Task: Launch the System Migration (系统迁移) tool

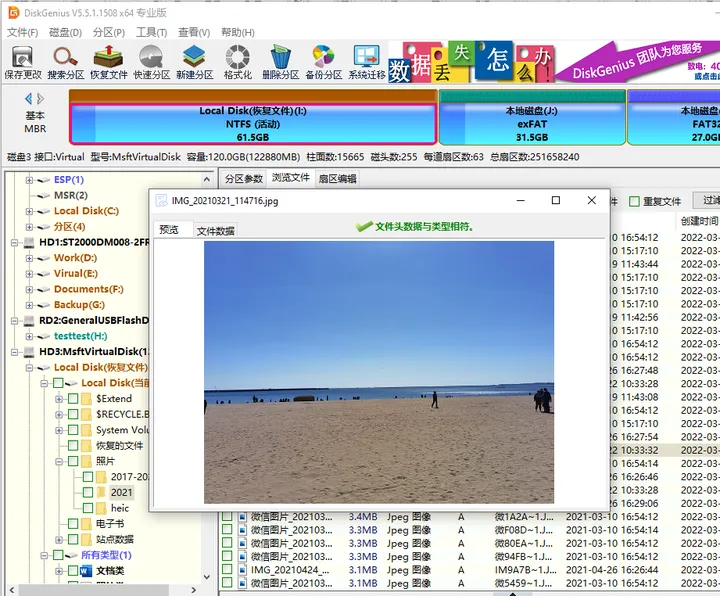Action: tap(366, 62)
